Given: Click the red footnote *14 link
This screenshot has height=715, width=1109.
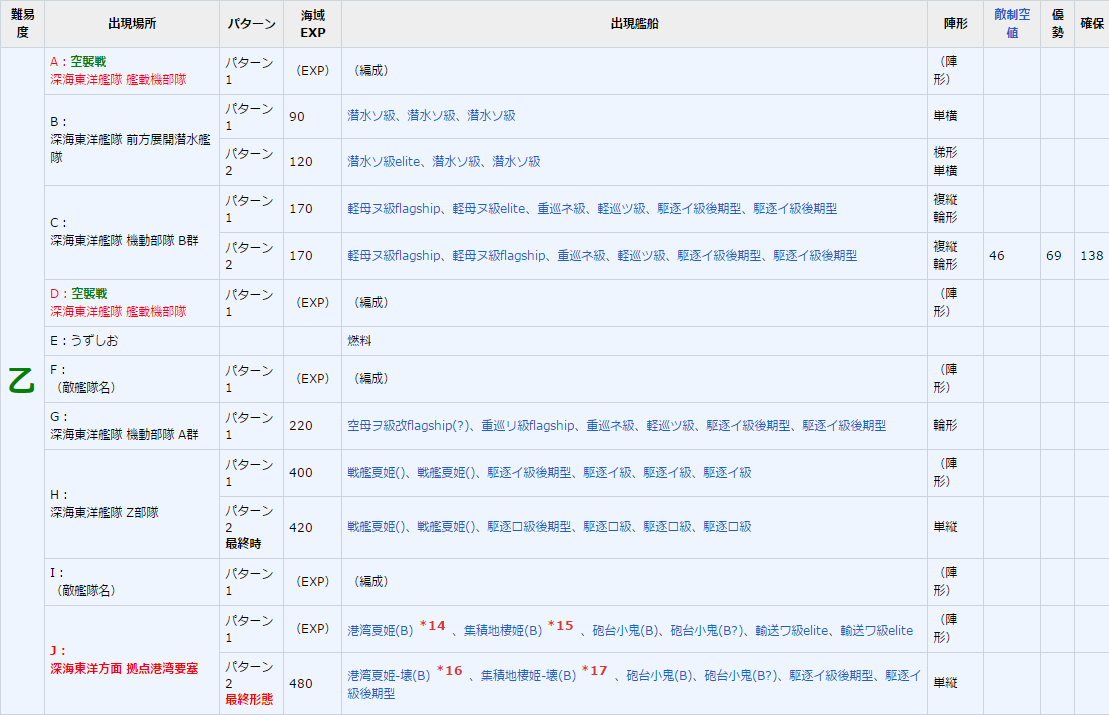Looking at the screenshot, I should [x=430, y=624].
